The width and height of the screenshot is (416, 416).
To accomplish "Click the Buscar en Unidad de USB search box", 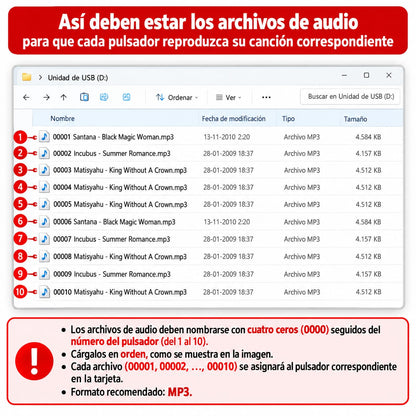I will 350,97.
